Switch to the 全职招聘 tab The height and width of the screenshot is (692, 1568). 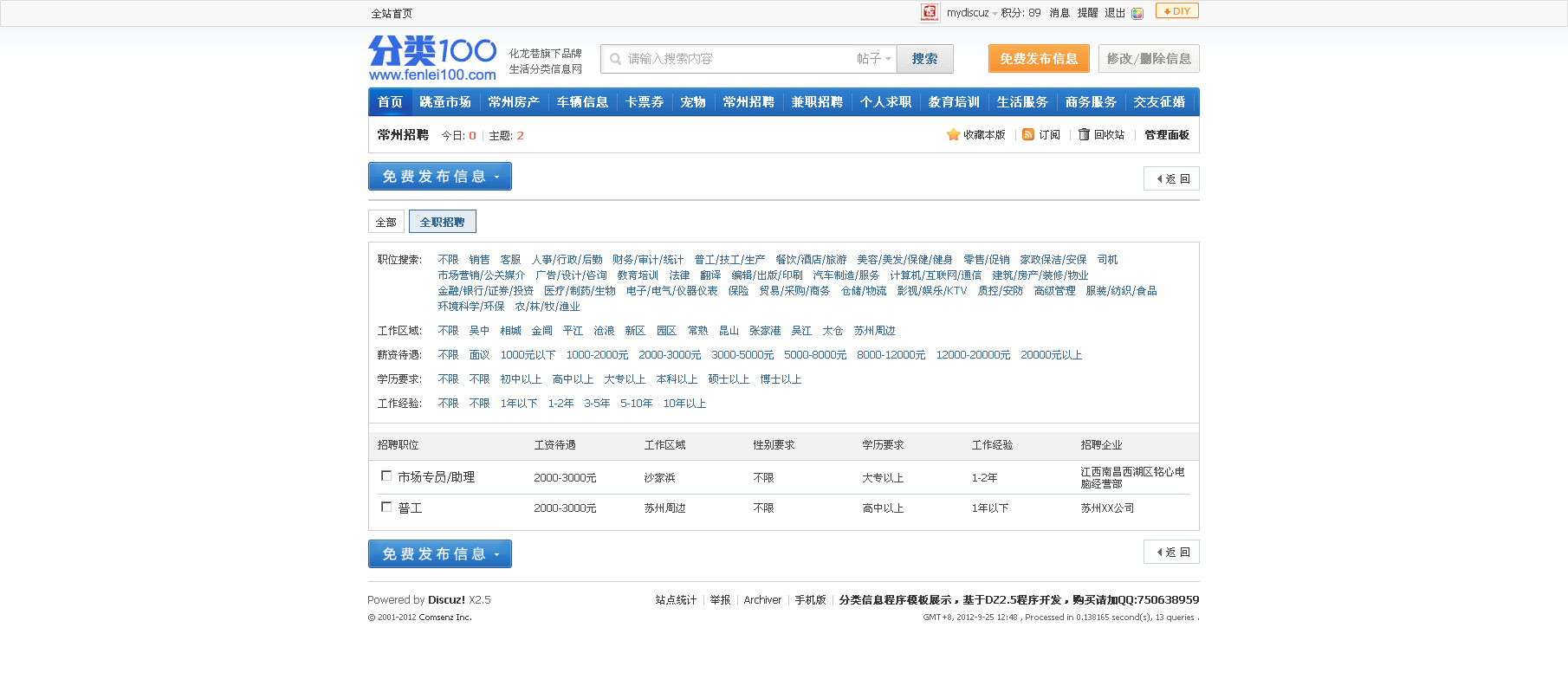pos(442,222)
